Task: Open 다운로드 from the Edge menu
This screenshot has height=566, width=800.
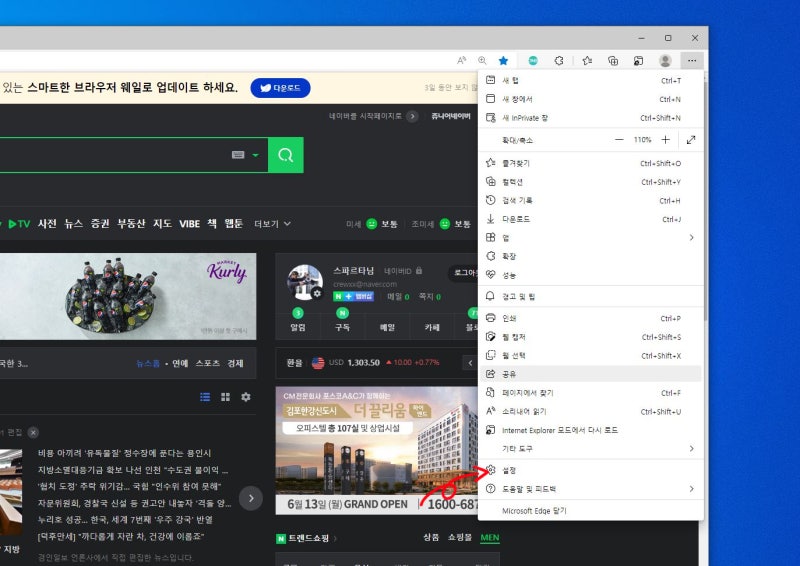Action: click(x=591, y=219)
